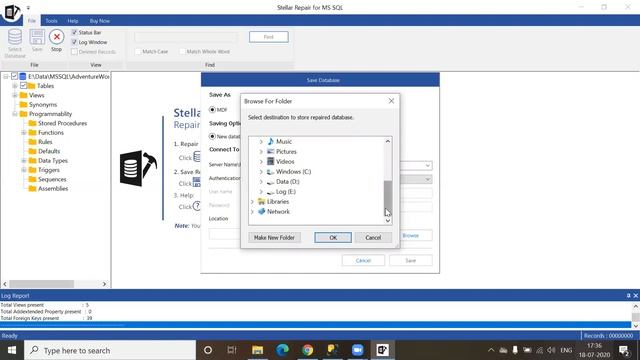Viewport: 640px width, 360px height.
Task: Open the Authentication dropdown
Action: pos(427,179)
